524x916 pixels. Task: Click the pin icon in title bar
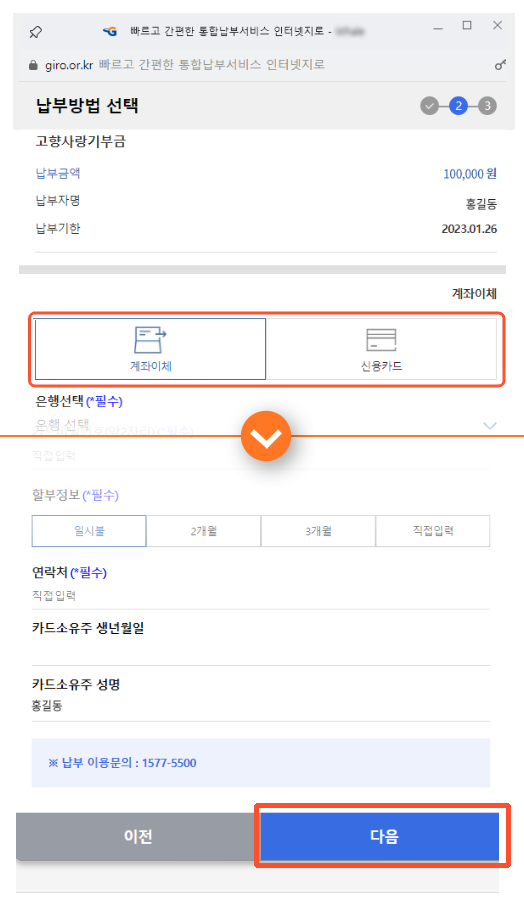[36, 32]
